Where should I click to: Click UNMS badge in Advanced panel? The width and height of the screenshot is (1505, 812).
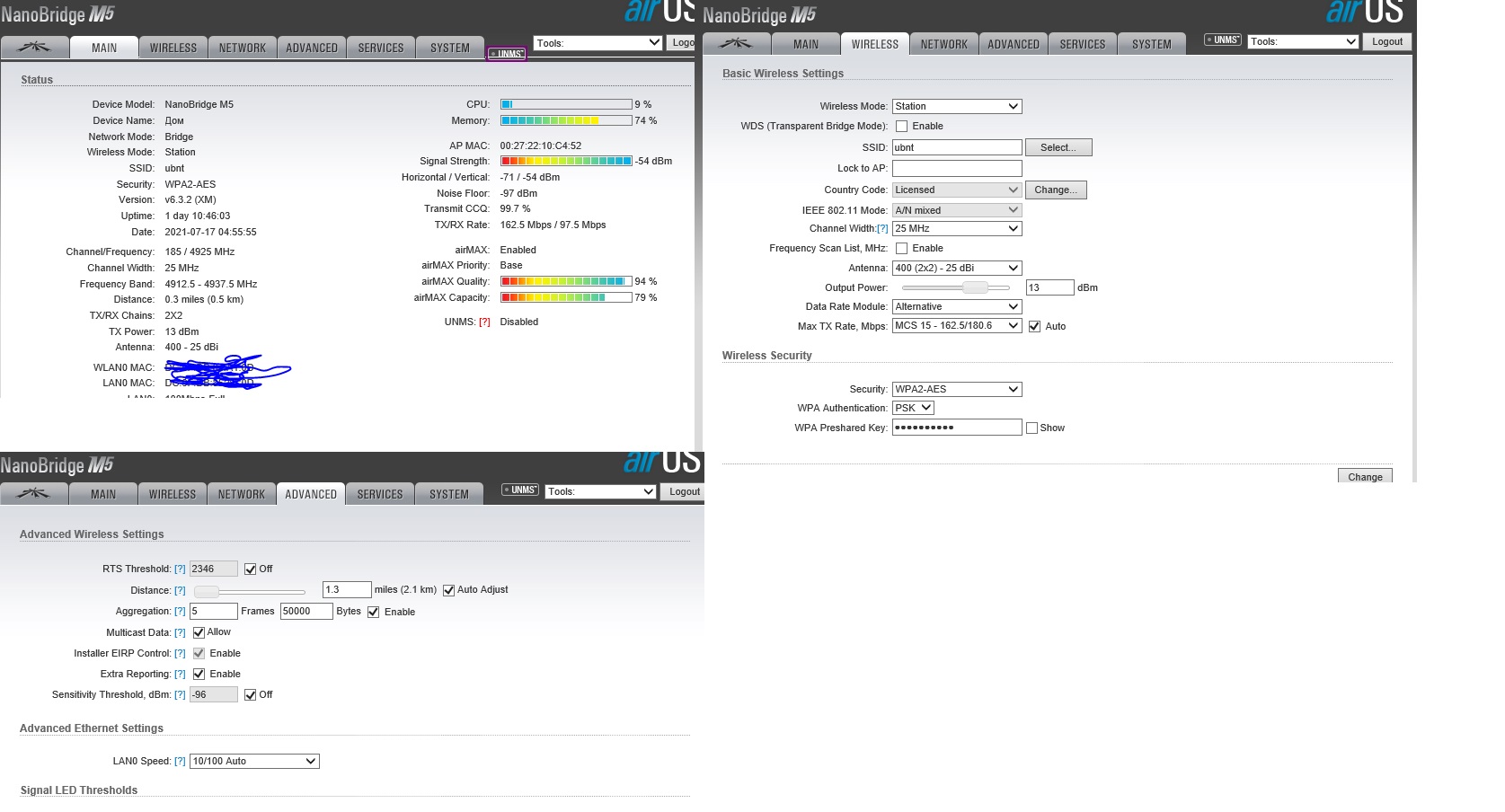pyautogui.click(x=520, y=490)
